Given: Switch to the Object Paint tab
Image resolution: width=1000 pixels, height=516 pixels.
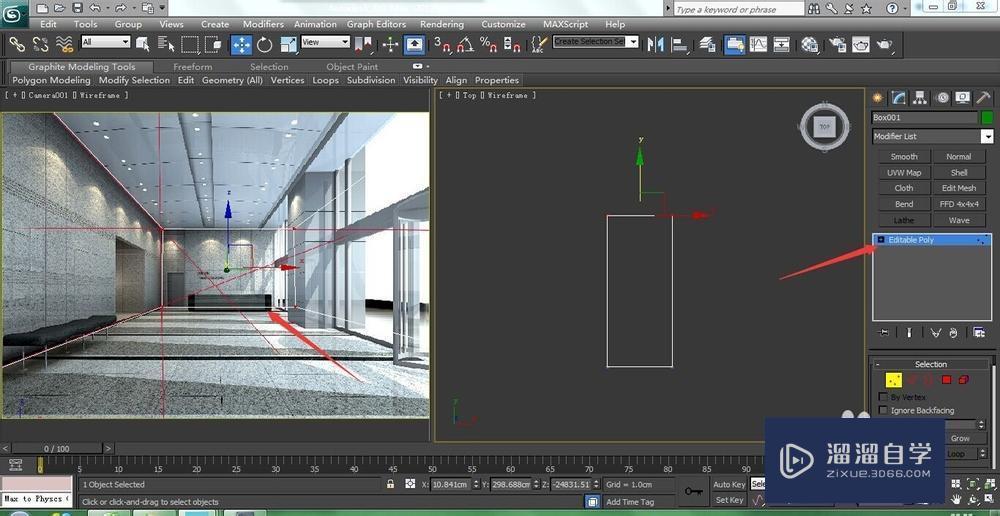Looking at the screenshot, I should [352, 66].
